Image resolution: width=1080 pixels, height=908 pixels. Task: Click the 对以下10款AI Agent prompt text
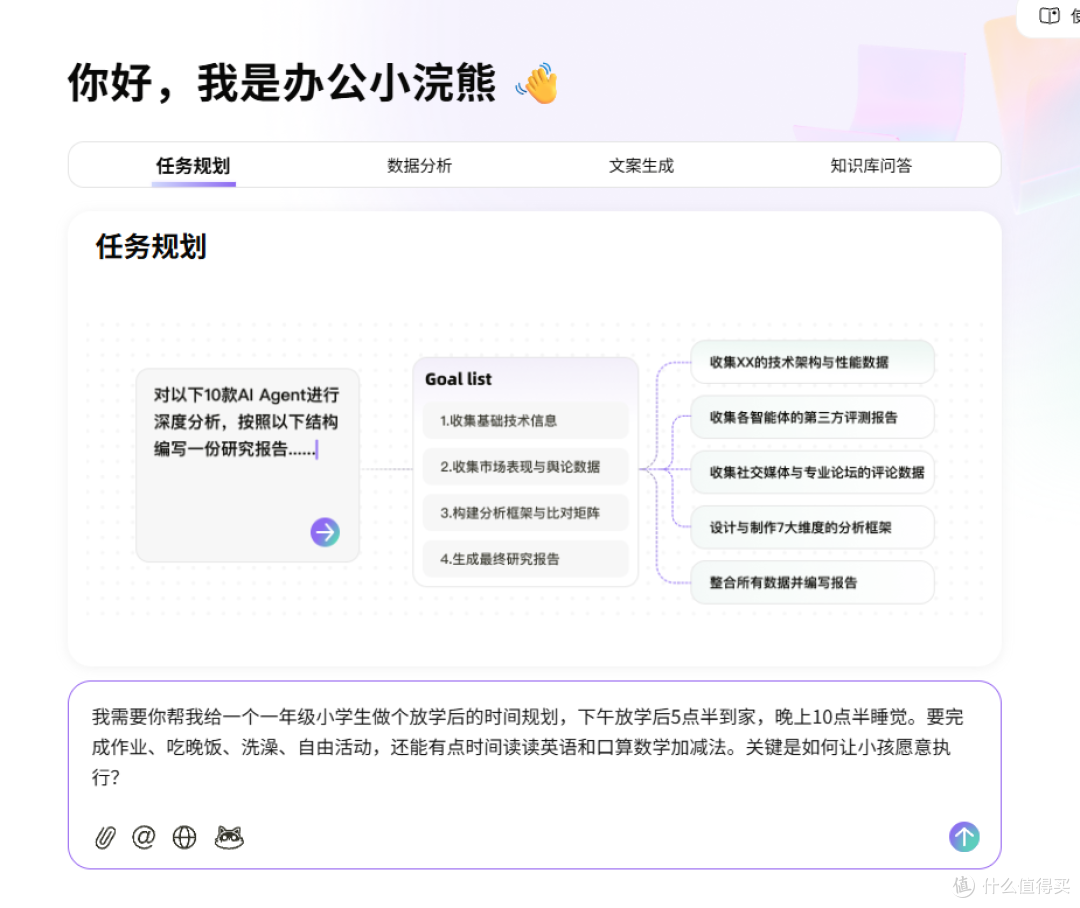(x=247, y=422)
